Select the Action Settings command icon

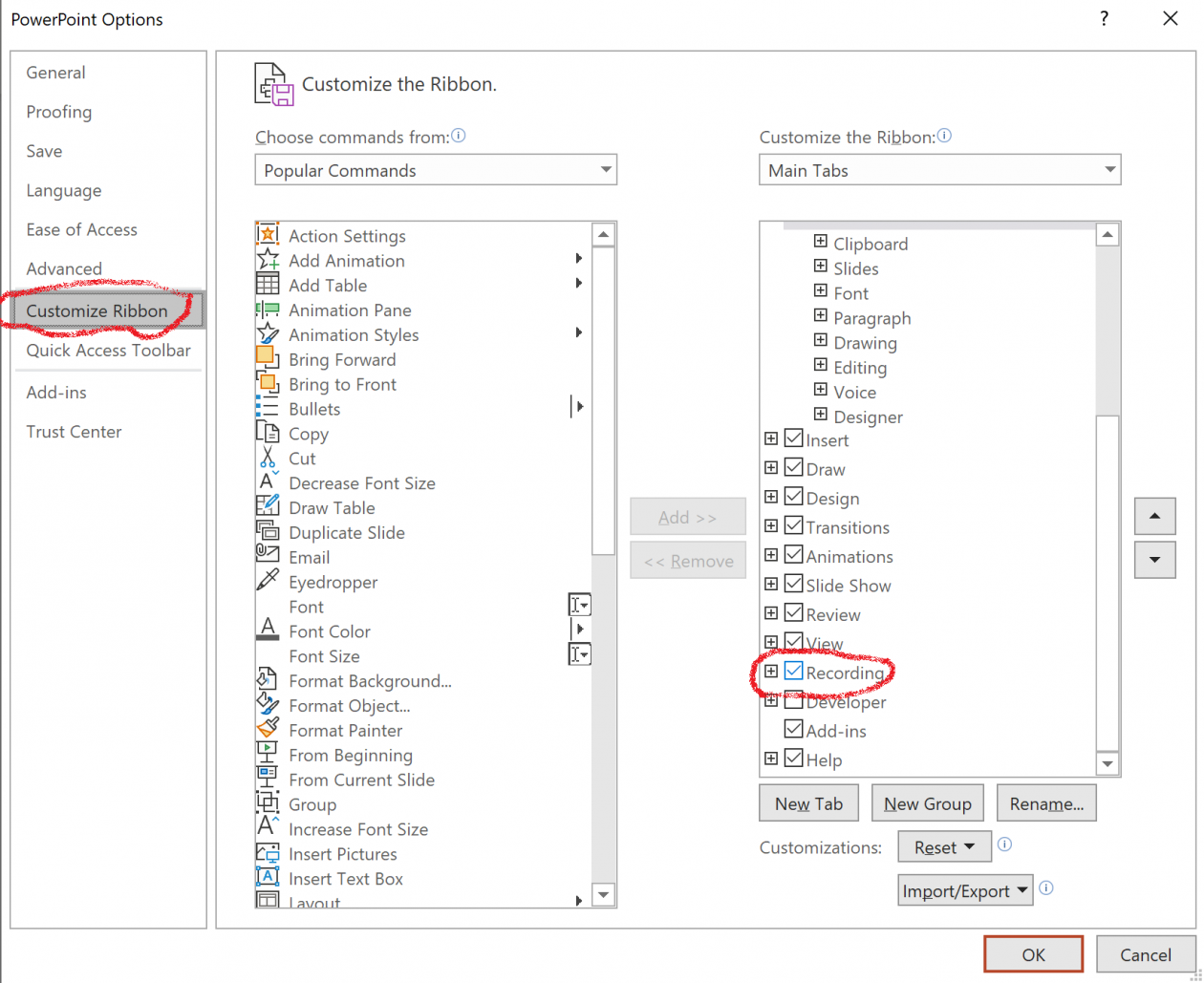pos(268,235)
